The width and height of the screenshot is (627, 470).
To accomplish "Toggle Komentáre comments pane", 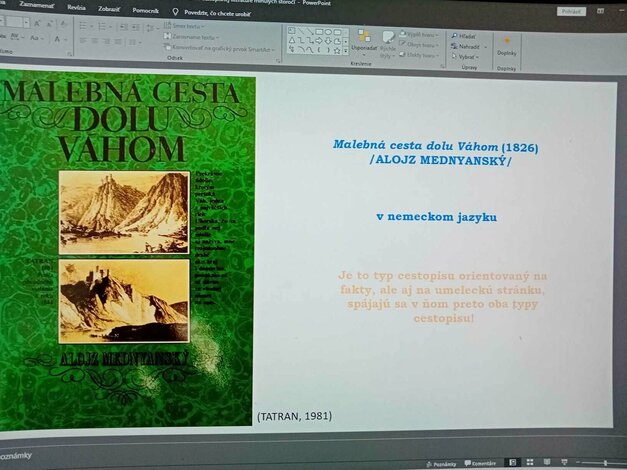I will [480, 464].
